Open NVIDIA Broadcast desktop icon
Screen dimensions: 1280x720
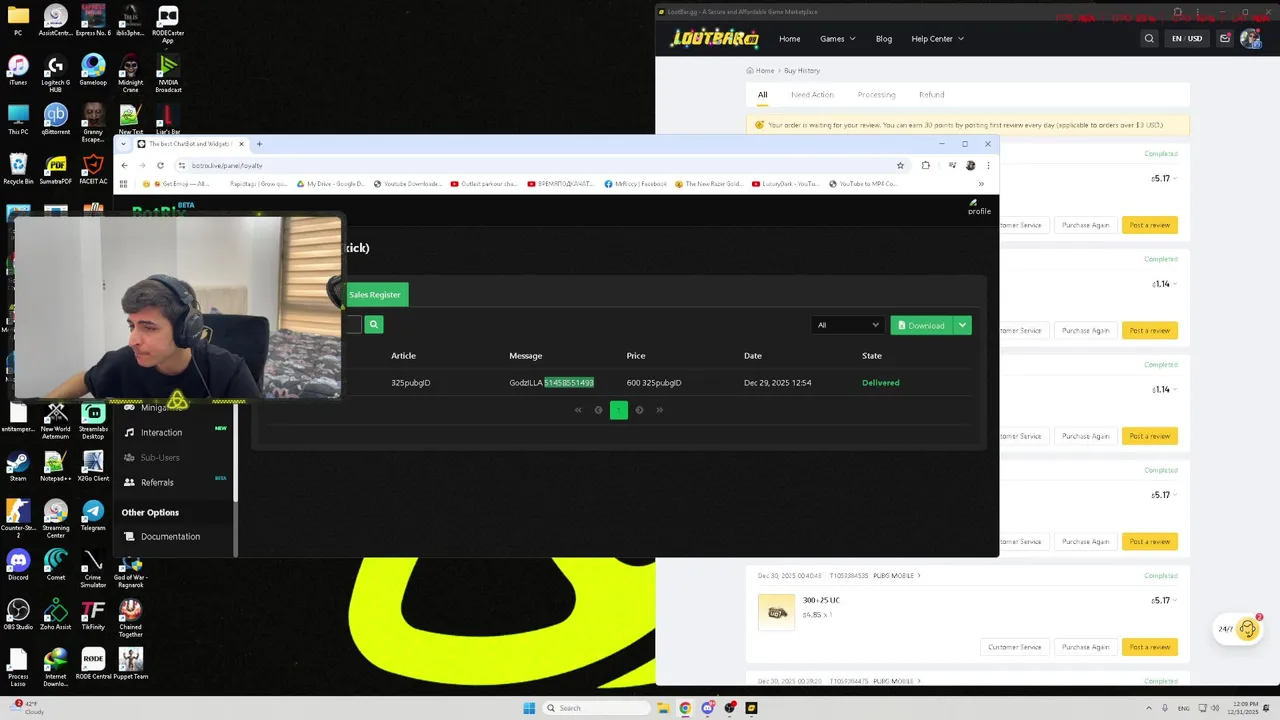pyautogui.click(x=168, y=72)
